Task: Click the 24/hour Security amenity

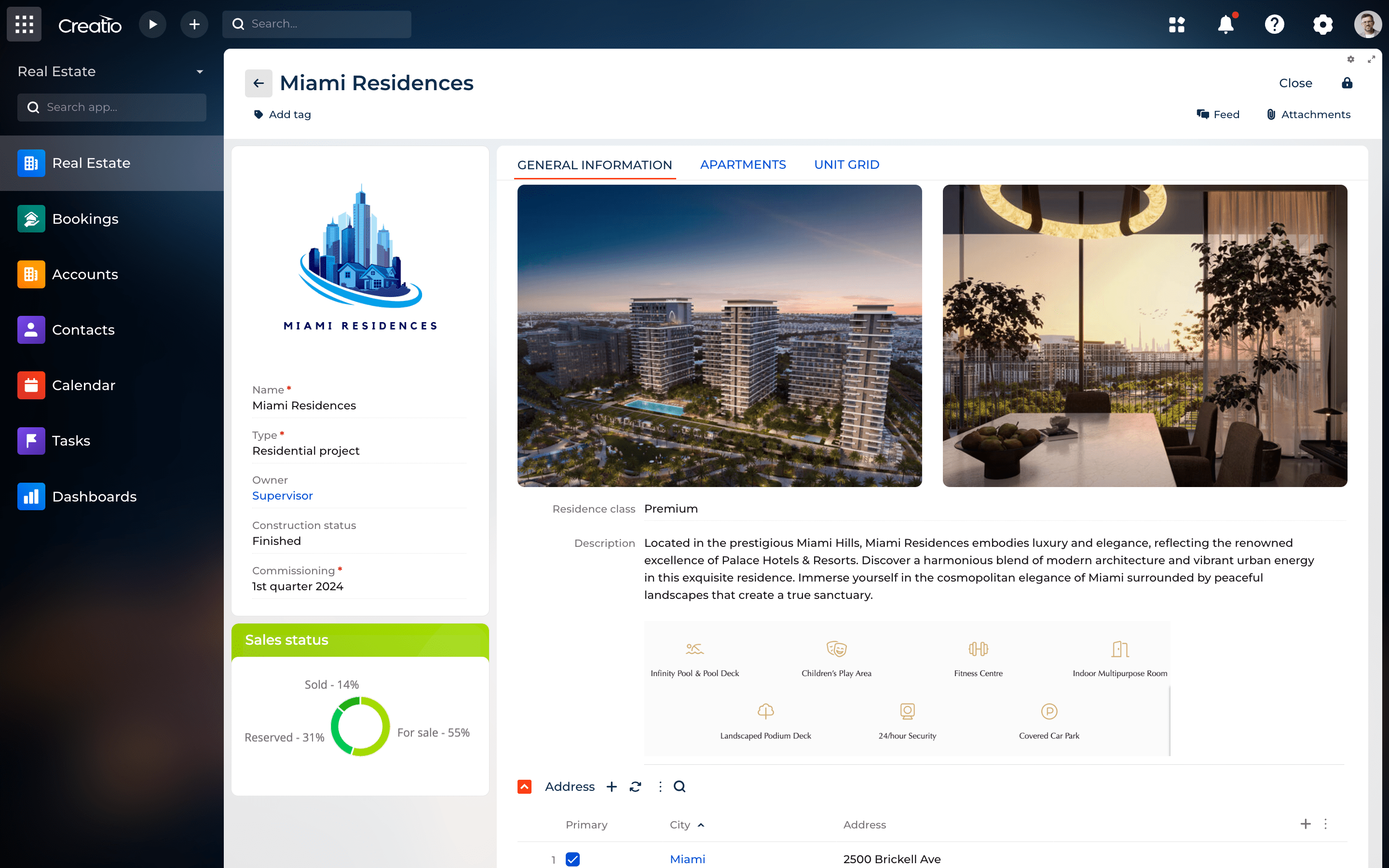Action: coord(907,721)
